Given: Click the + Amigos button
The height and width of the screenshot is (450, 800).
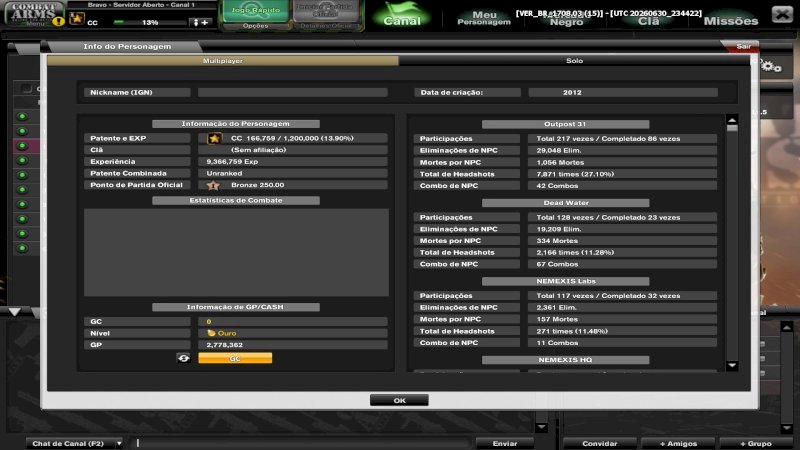Looking at the screenshot, I should click(x=678, y=443).
